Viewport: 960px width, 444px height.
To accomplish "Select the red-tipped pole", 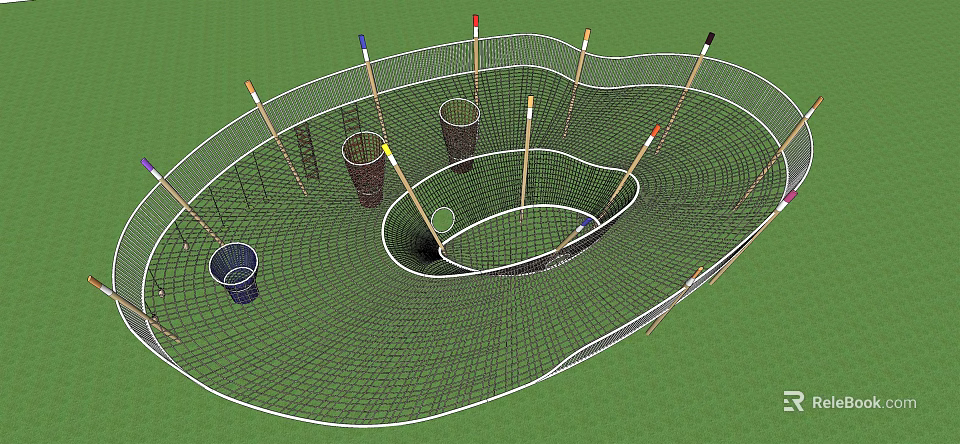I will 476,59.
